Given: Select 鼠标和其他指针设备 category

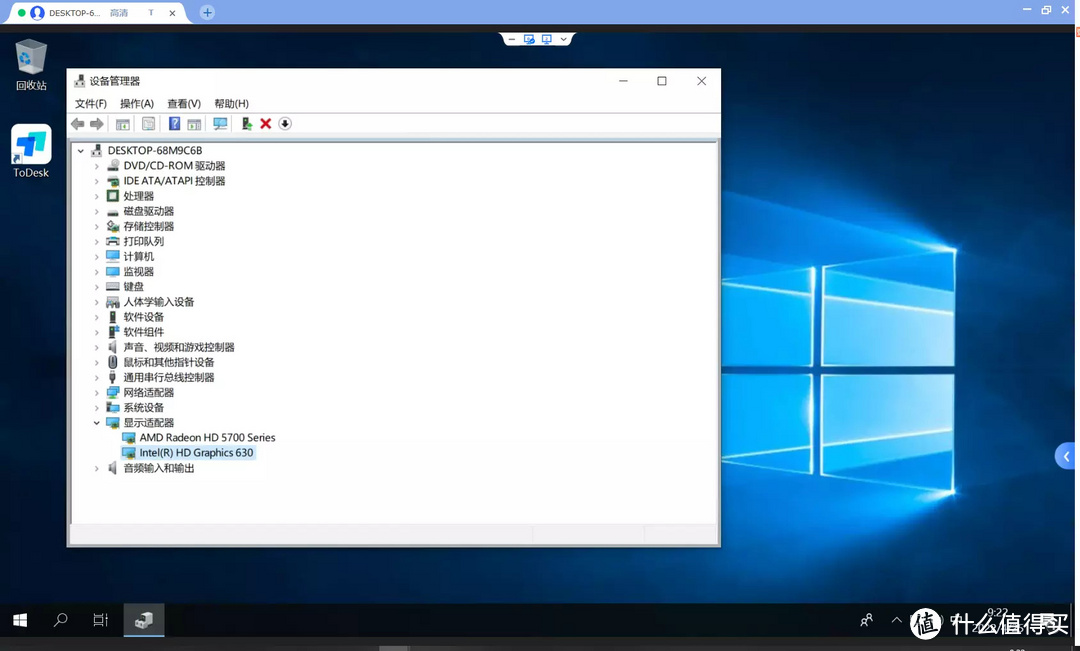Looking at the screenshot, I should click(x=169, y=362).
